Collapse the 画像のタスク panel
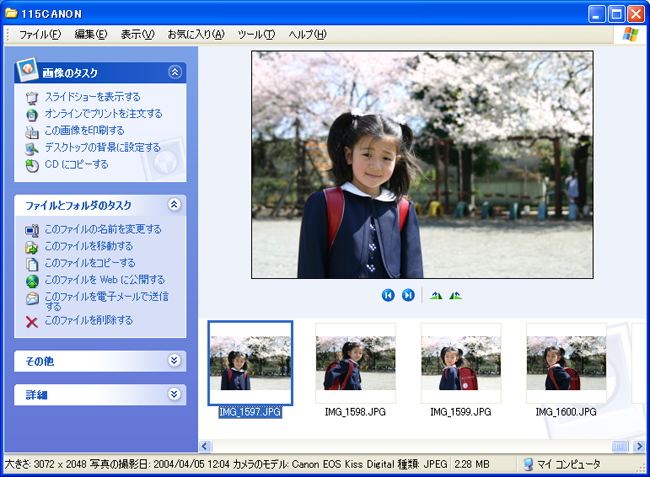Viewport: 650px width, 477px height. 175,72
